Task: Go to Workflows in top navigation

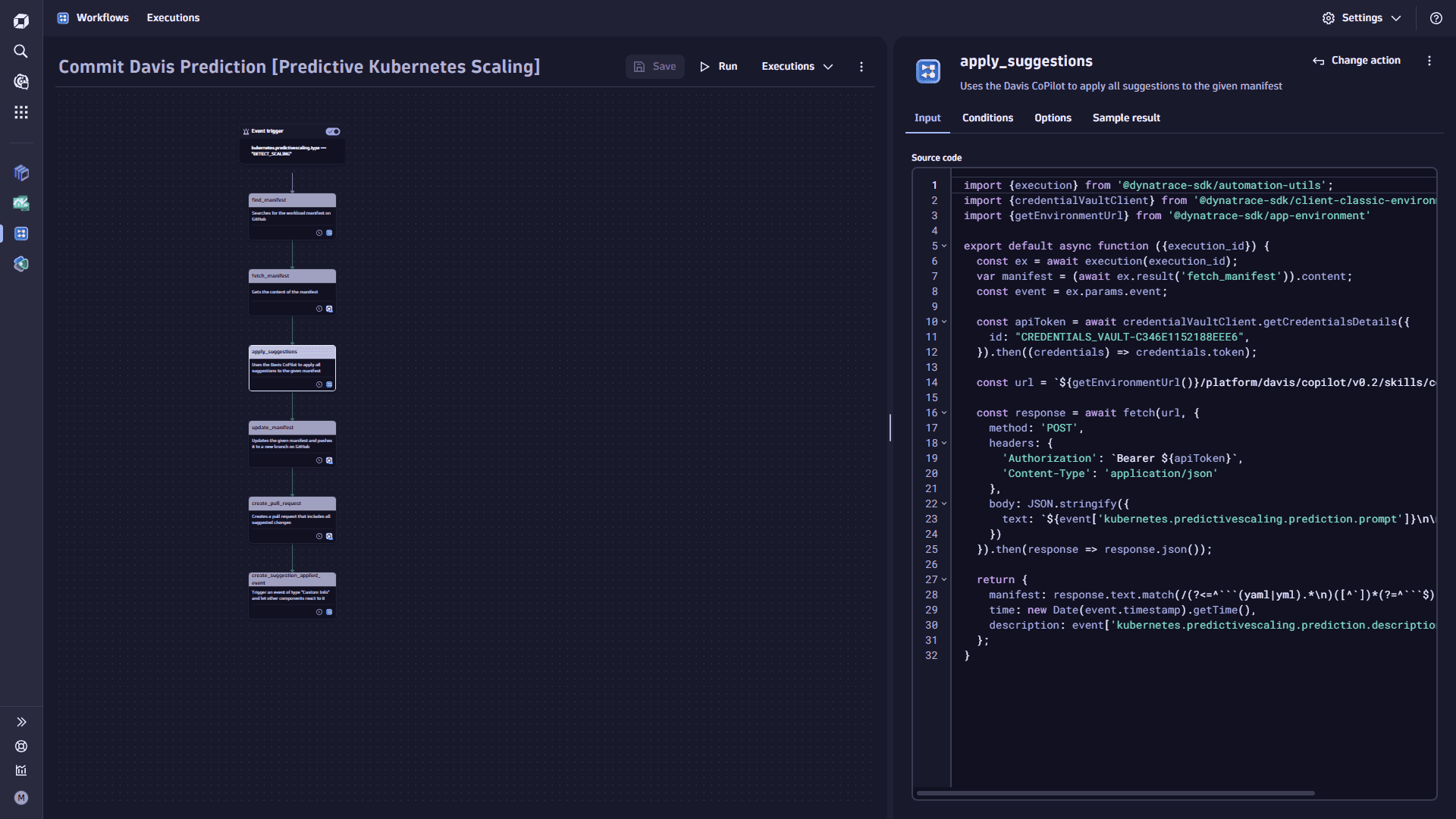Action: [x=102, y=18]
